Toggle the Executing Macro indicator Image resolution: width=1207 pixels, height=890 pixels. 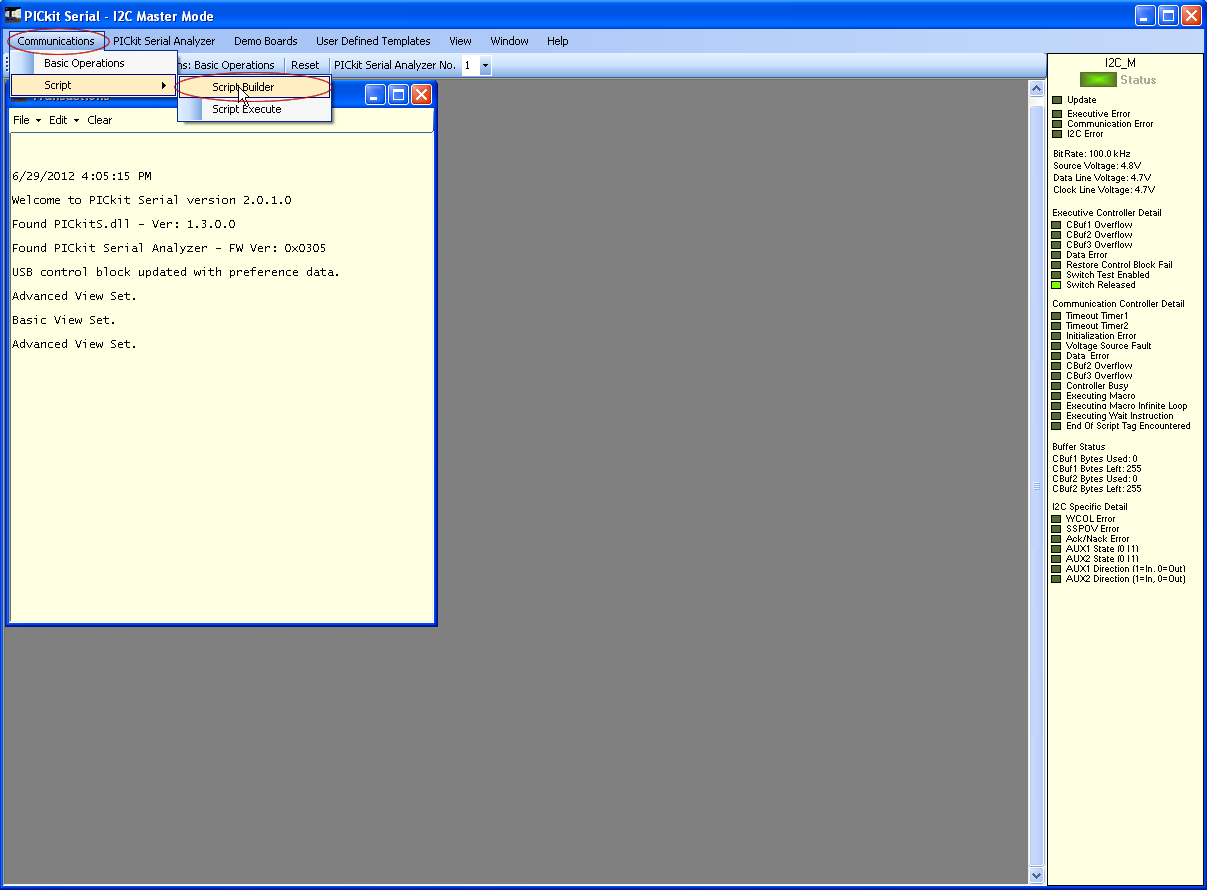[1056, 395]
